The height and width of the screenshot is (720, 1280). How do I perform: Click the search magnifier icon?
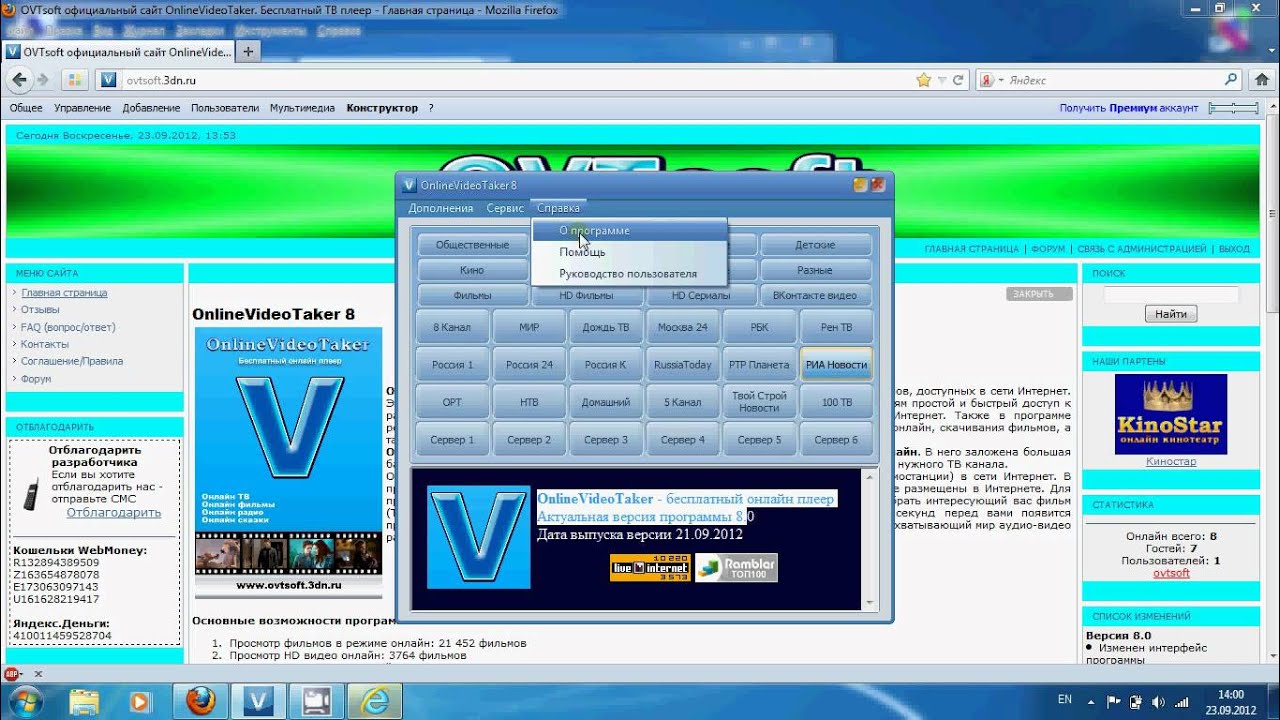point(1231,80)
